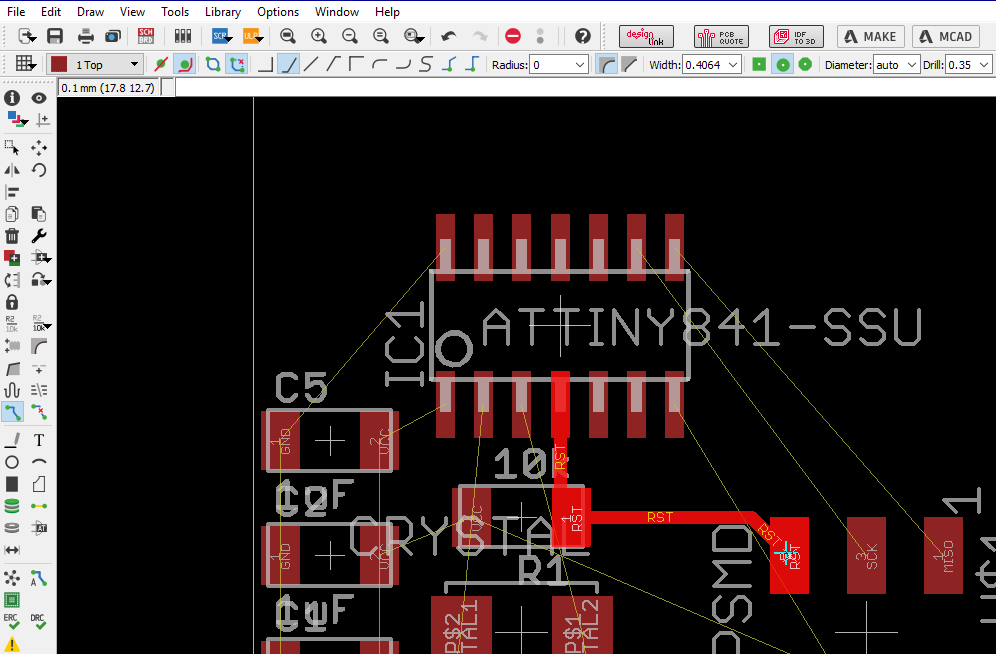This screenshot has height=654, width=996.
Task: Zoom out of the board
Action: tap(350, 36)
